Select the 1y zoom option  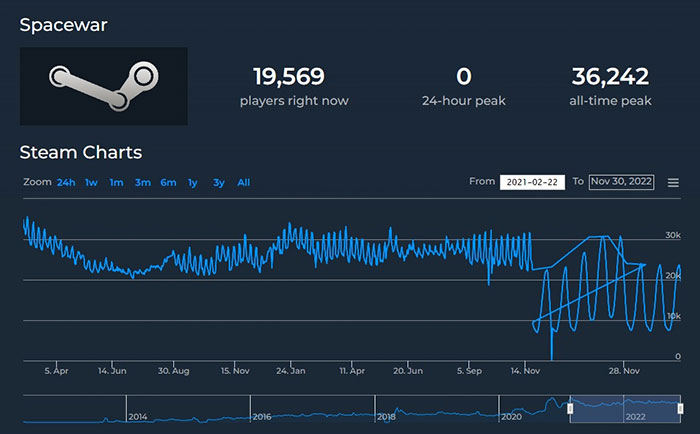point(193,182)
